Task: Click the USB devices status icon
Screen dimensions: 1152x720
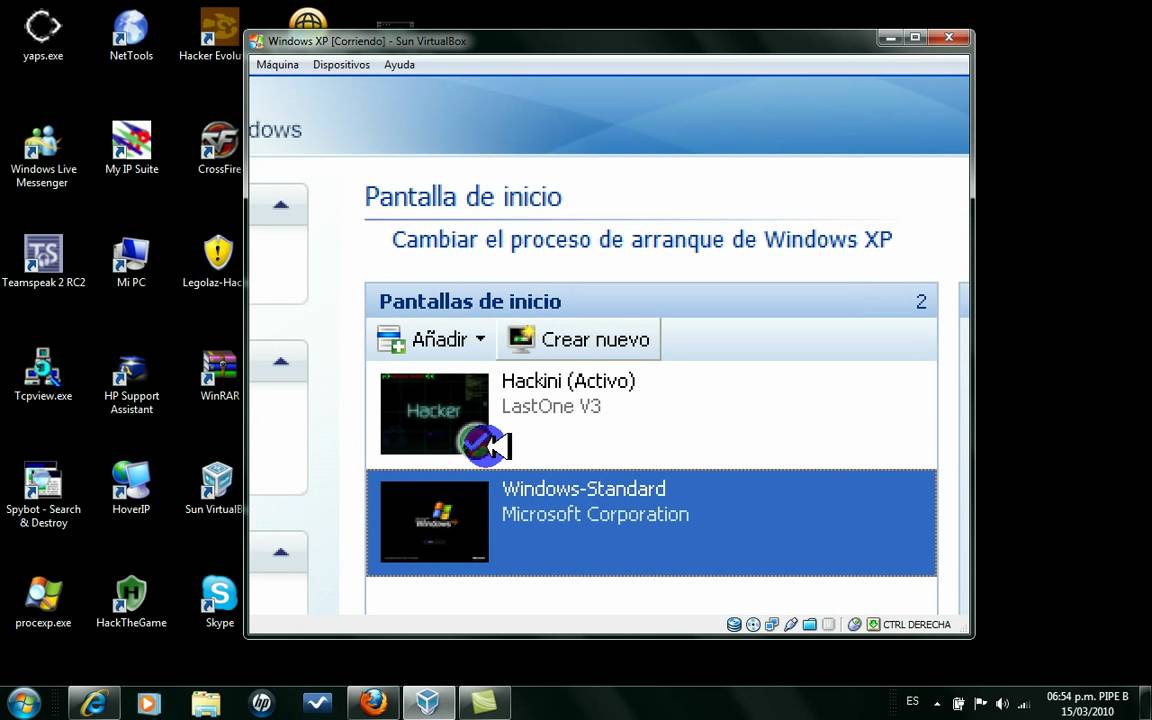Action: click(791, 624)
